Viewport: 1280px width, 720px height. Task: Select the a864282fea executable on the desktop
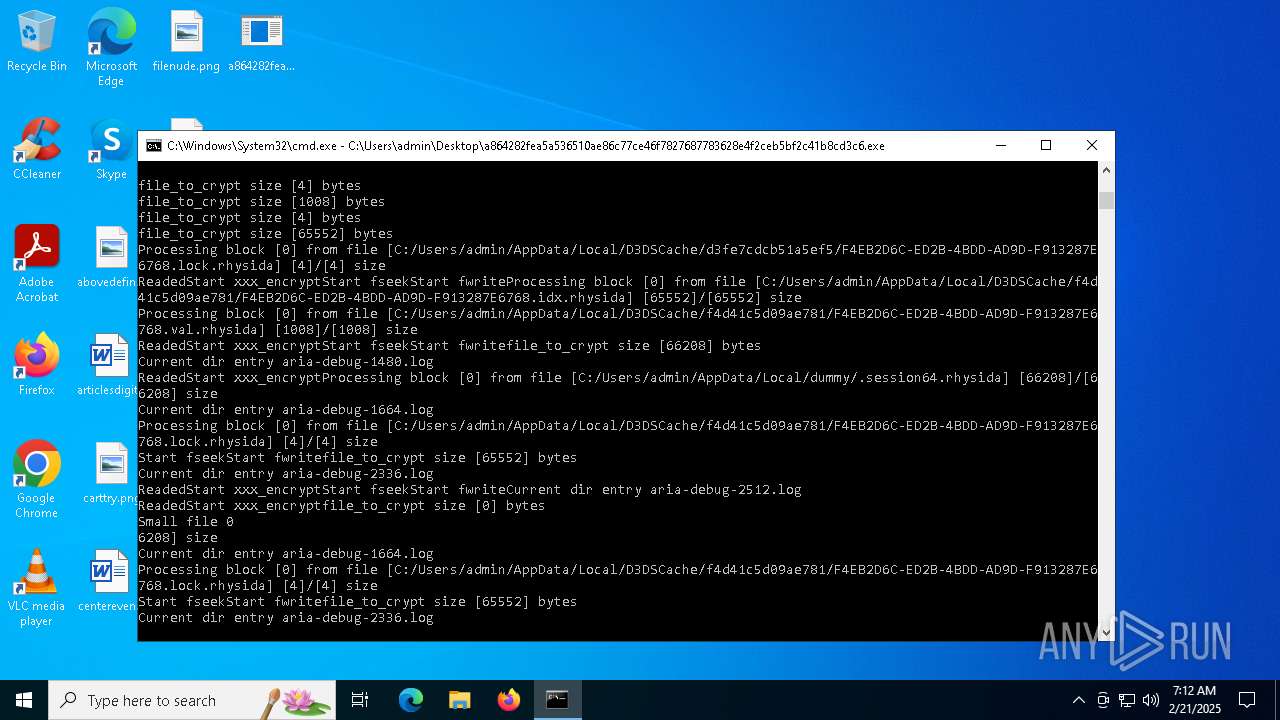[261, 42]
